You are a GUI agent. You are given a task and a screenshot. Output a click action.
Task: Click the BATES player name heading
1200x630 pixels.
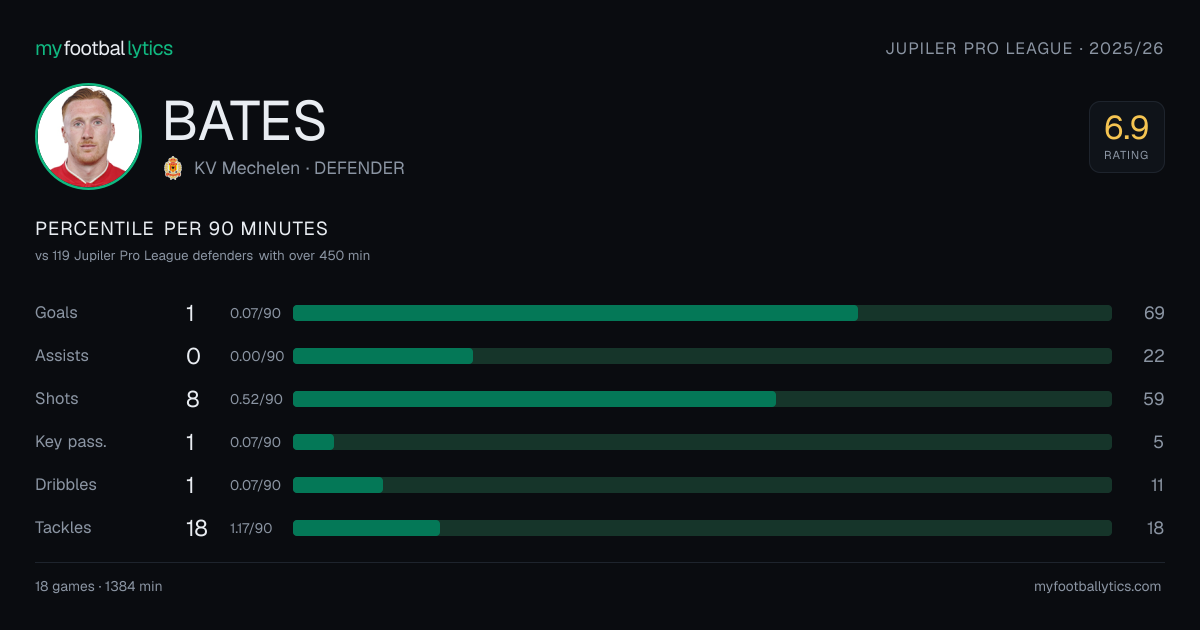point(245,121)
